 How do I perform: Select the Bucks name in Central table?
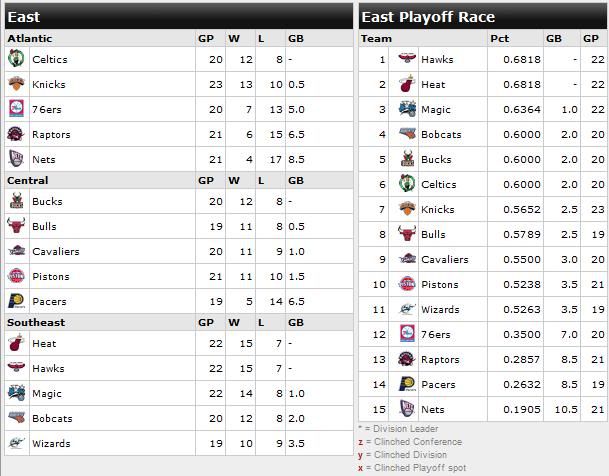(x=47, y=201)
